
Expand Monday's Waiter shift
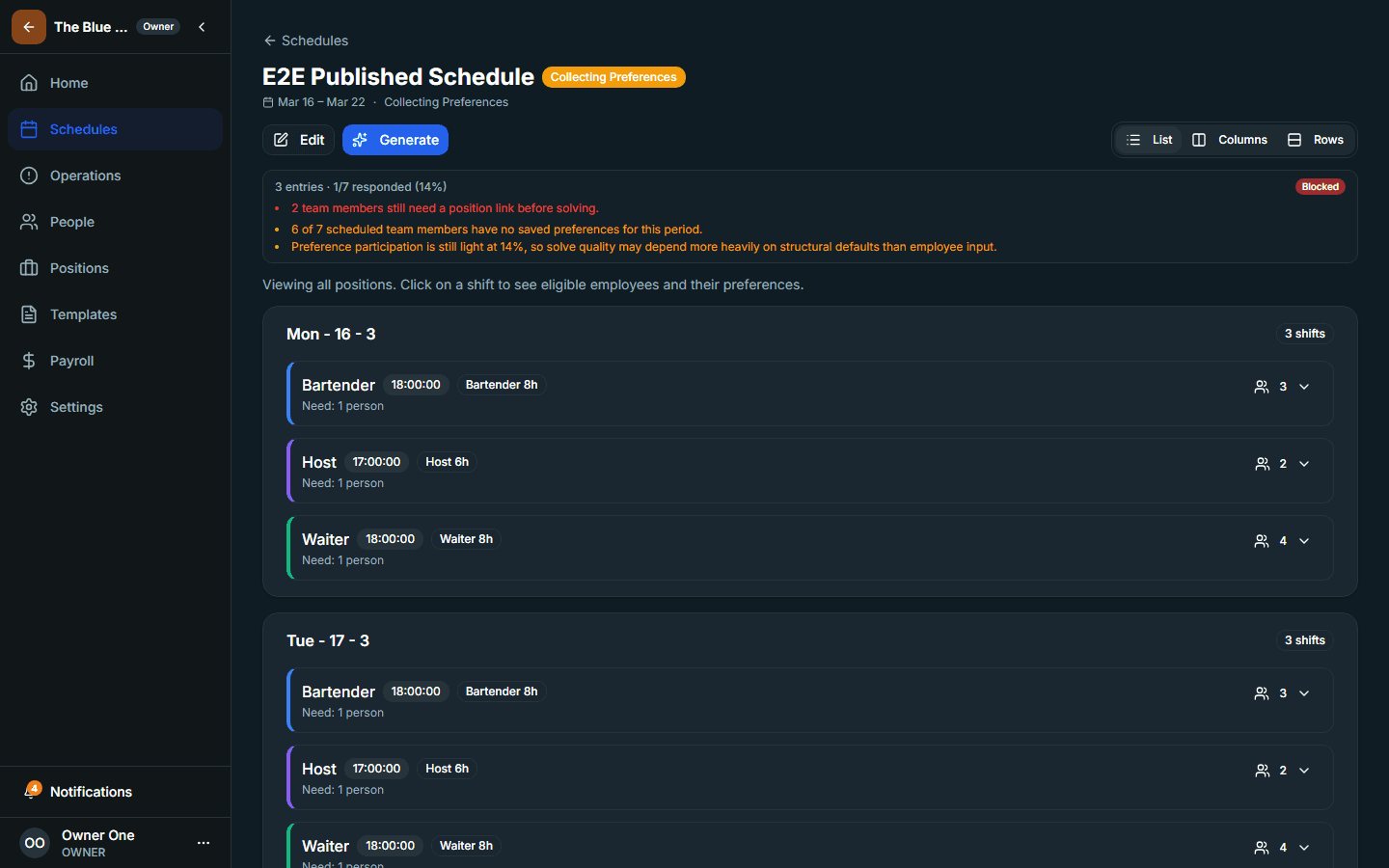[1304, 541]
